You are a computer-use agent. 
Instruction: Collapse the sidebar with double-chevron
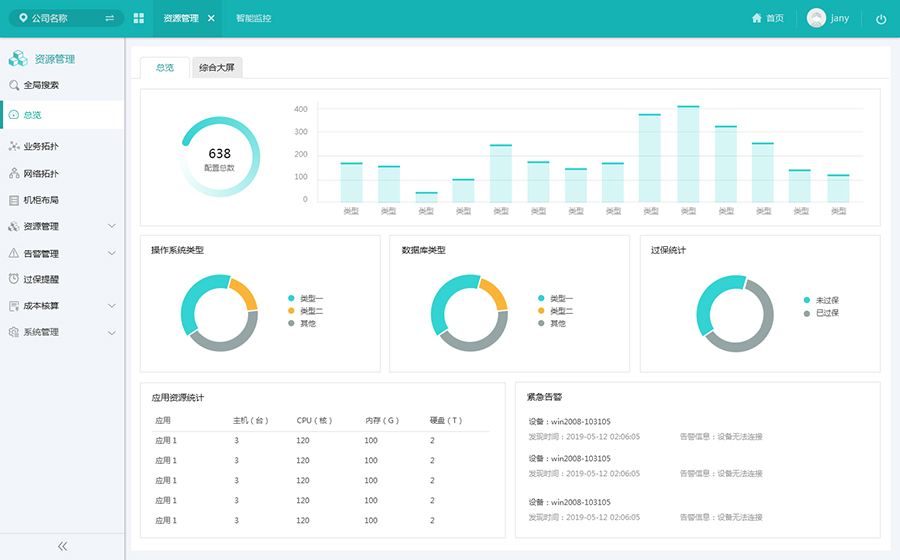(x=62, y=546)
